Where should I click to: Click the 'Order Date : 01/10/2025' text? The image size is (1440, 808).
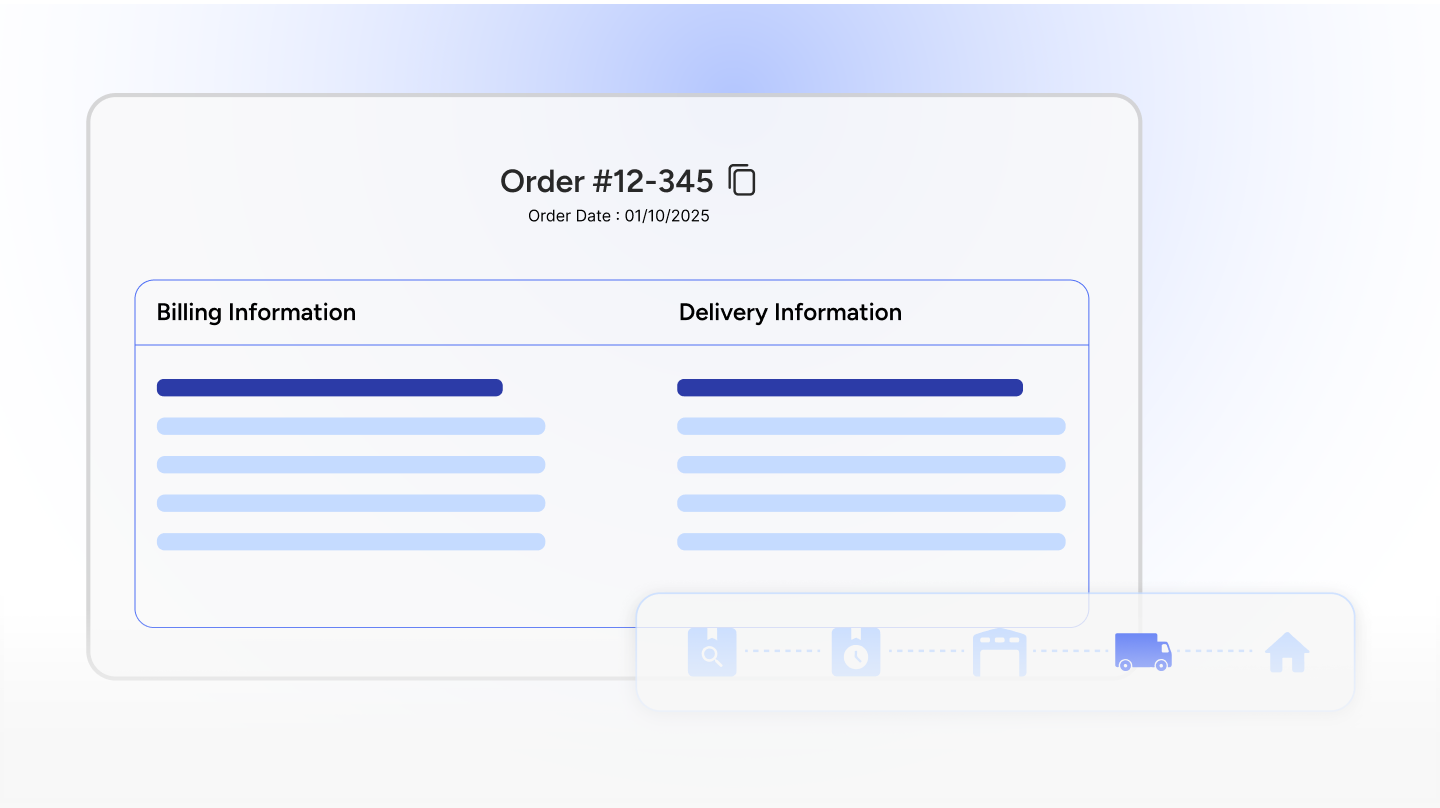pos(619,216)
